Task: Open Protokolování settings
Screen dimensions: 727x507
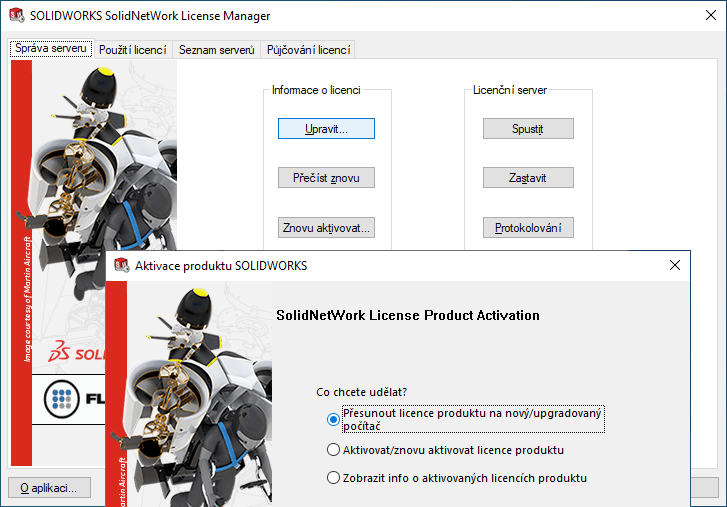Action: click(528, 228)
